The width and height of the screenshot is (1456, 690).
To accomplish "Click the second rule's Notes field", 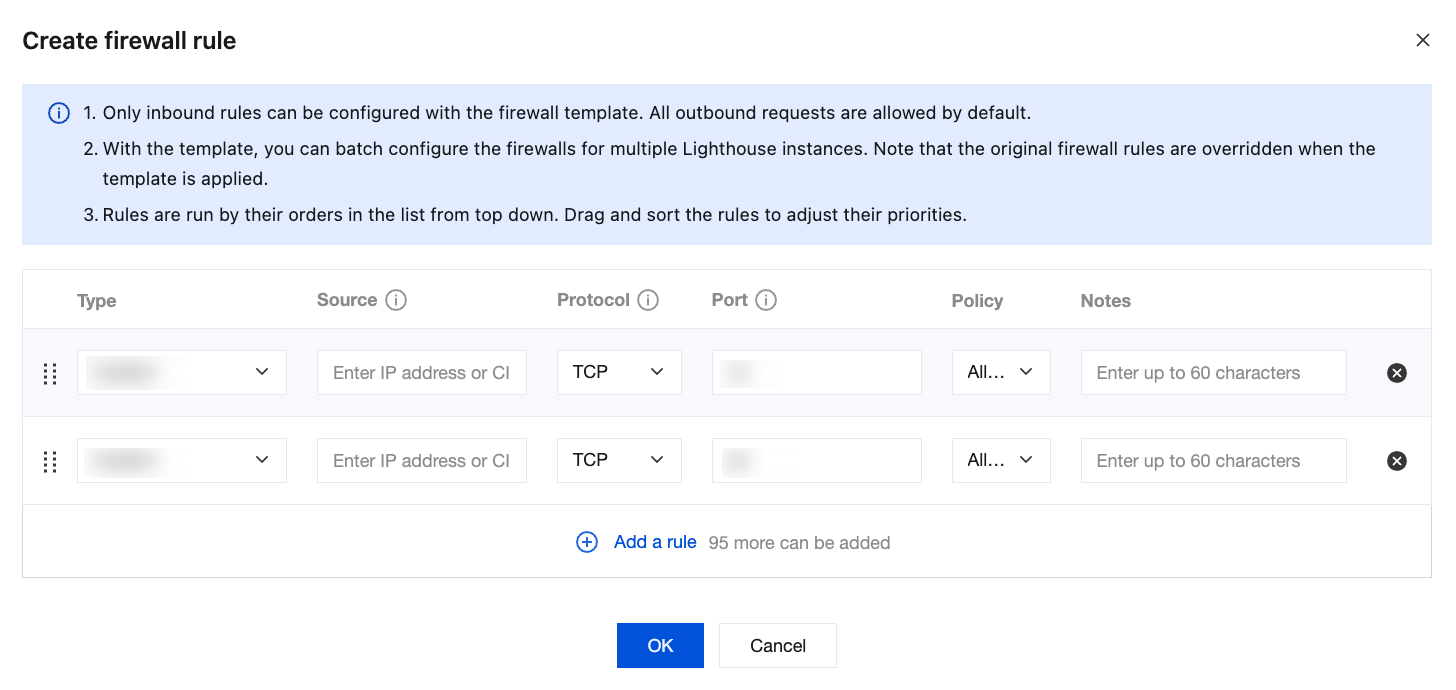I will 1213,461.
